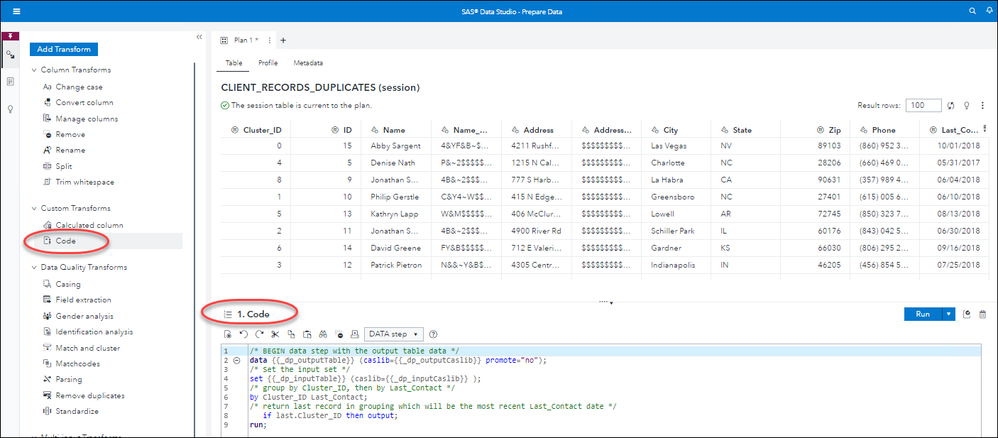Collapse the transforms side panel
Image resolution: width=998 pixels, height=438 pixels.
pos(198,37)
